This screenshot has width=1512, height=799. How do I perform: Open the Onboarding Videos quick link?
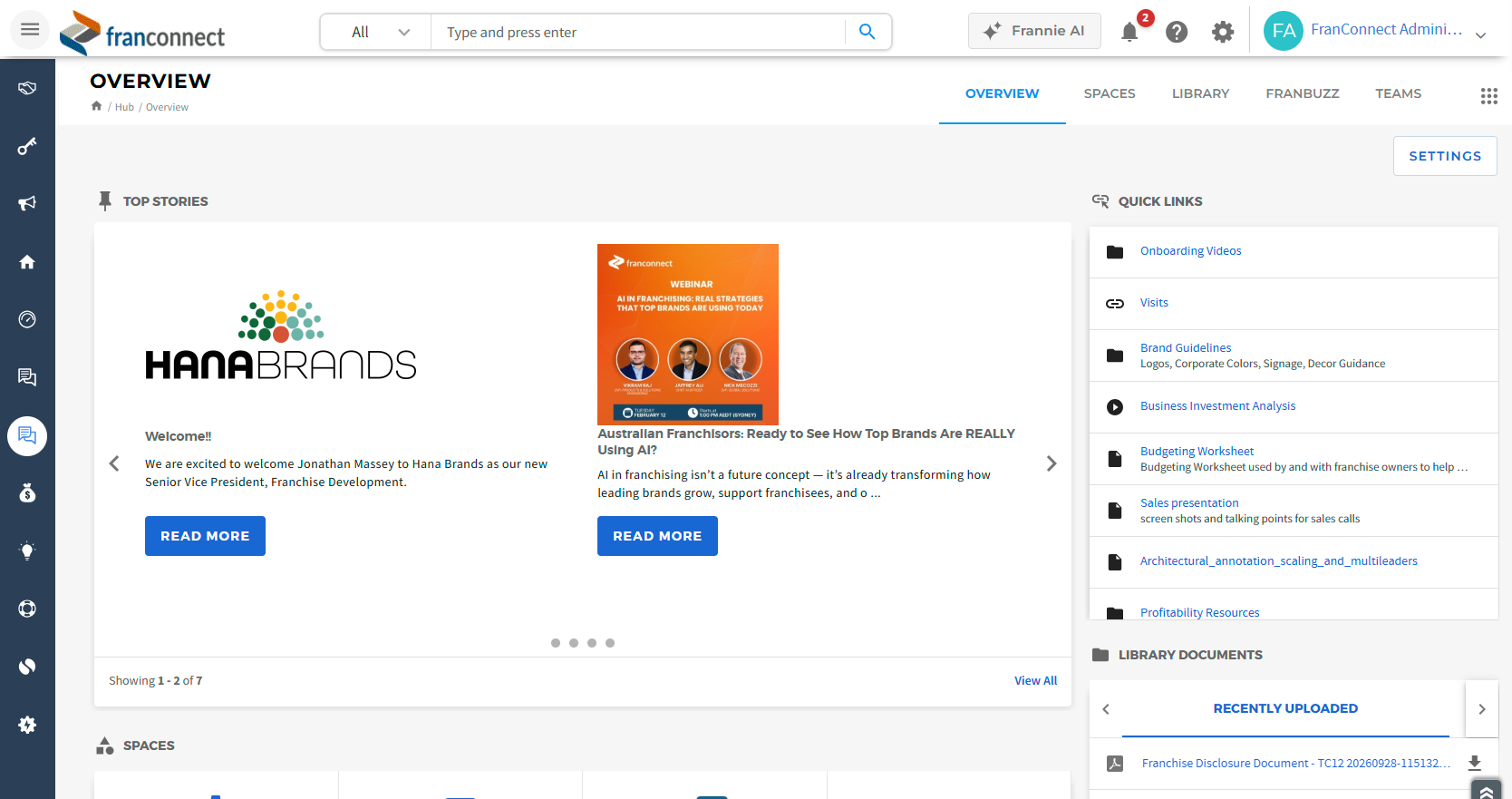pos(1191,251)
